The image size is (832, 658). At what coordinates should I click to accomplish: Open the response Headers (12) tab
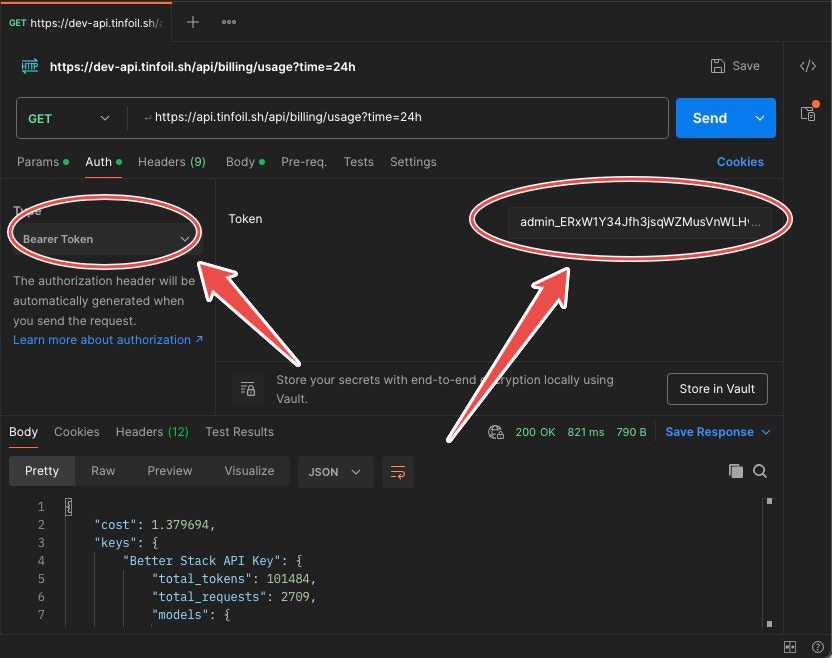pos(152,432)
